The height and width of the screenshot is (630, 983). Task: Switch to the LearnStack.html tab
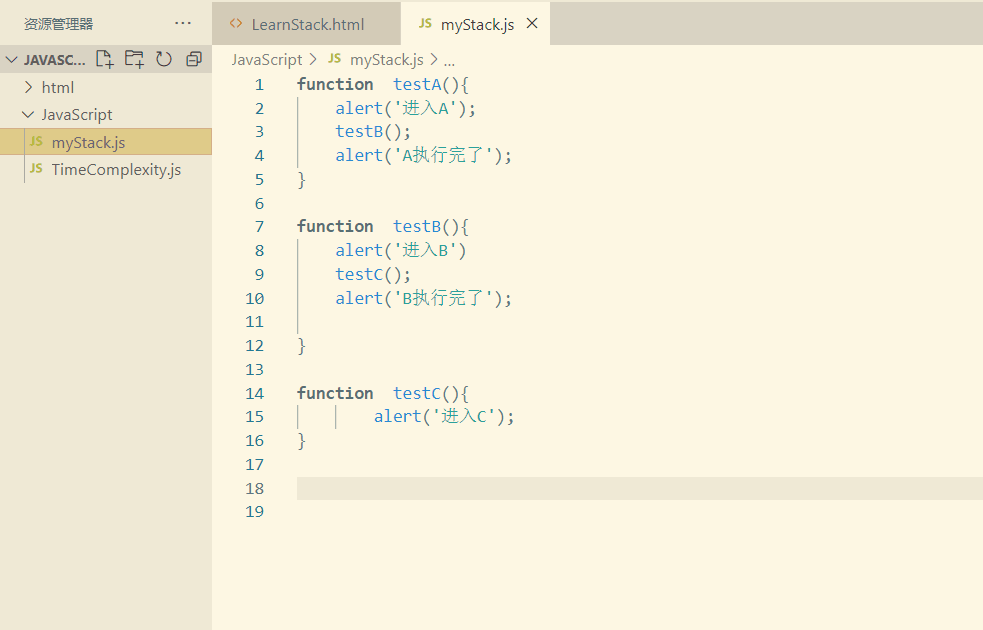(x=307, y=23)
